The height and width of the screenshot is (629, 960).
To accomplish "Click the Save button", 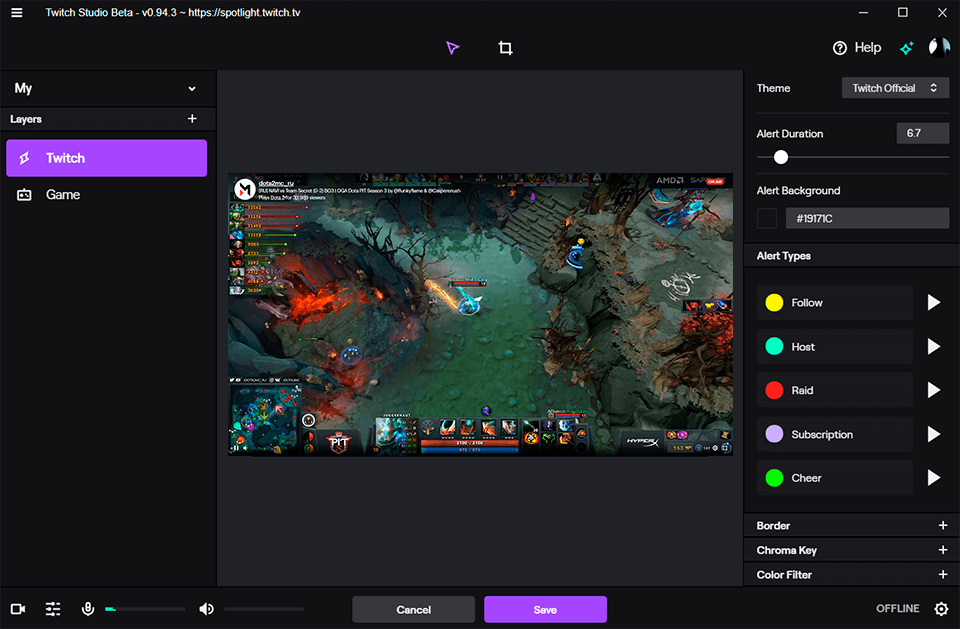I will coord(545,608).
